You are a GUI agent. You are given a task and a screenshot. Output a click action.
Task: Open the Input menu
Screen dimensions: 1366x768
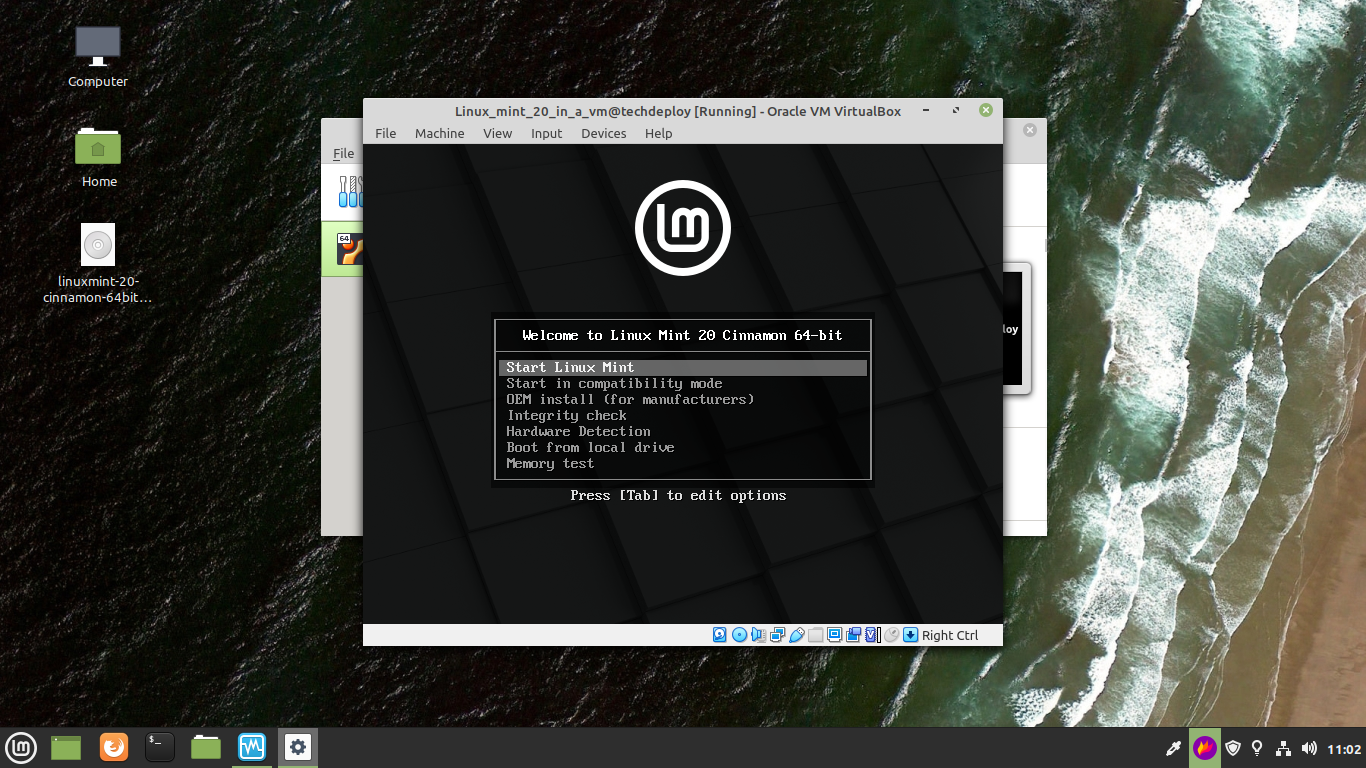[x=546, y=133]
